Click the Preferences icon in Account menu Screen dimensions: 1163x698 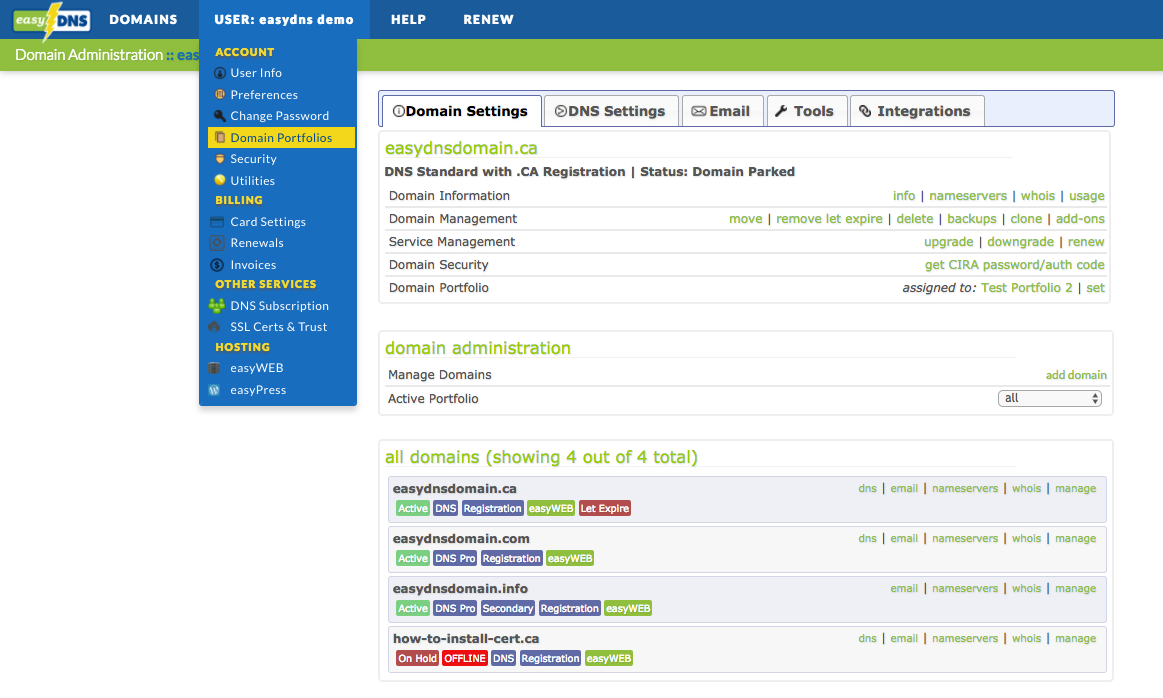coord(220,94)
